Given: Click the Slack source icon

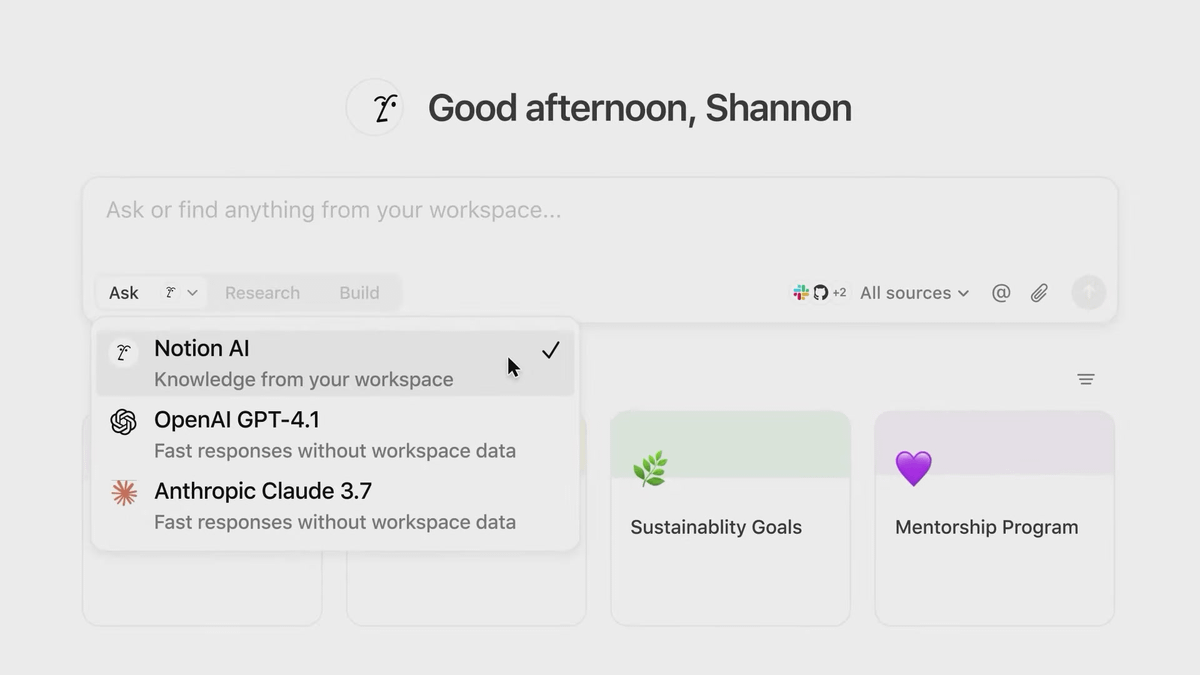Looking at the screenshot, I should (801, 293).
